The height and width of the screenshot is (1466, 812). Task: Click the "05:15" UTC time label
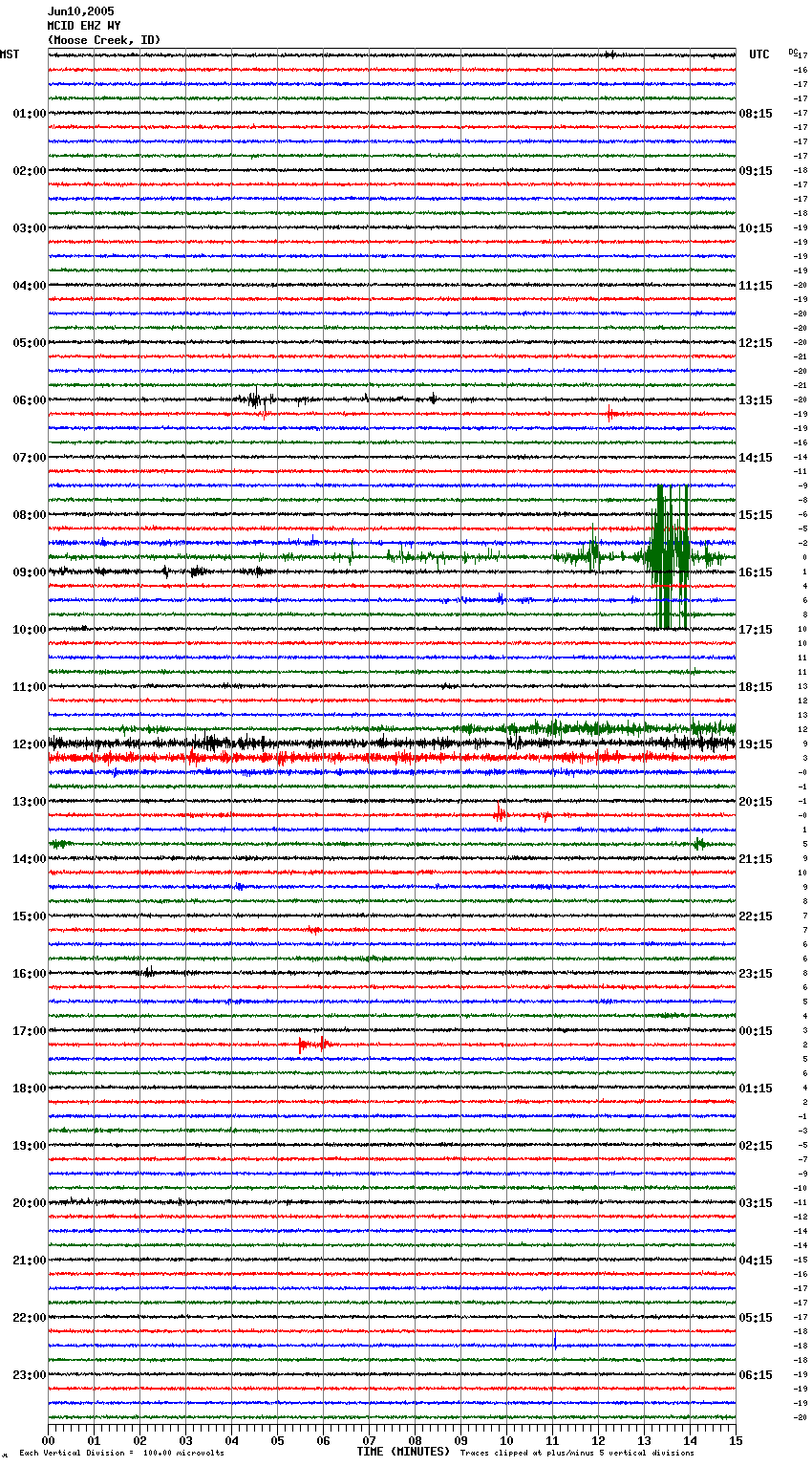click(x=756, y=1318)
